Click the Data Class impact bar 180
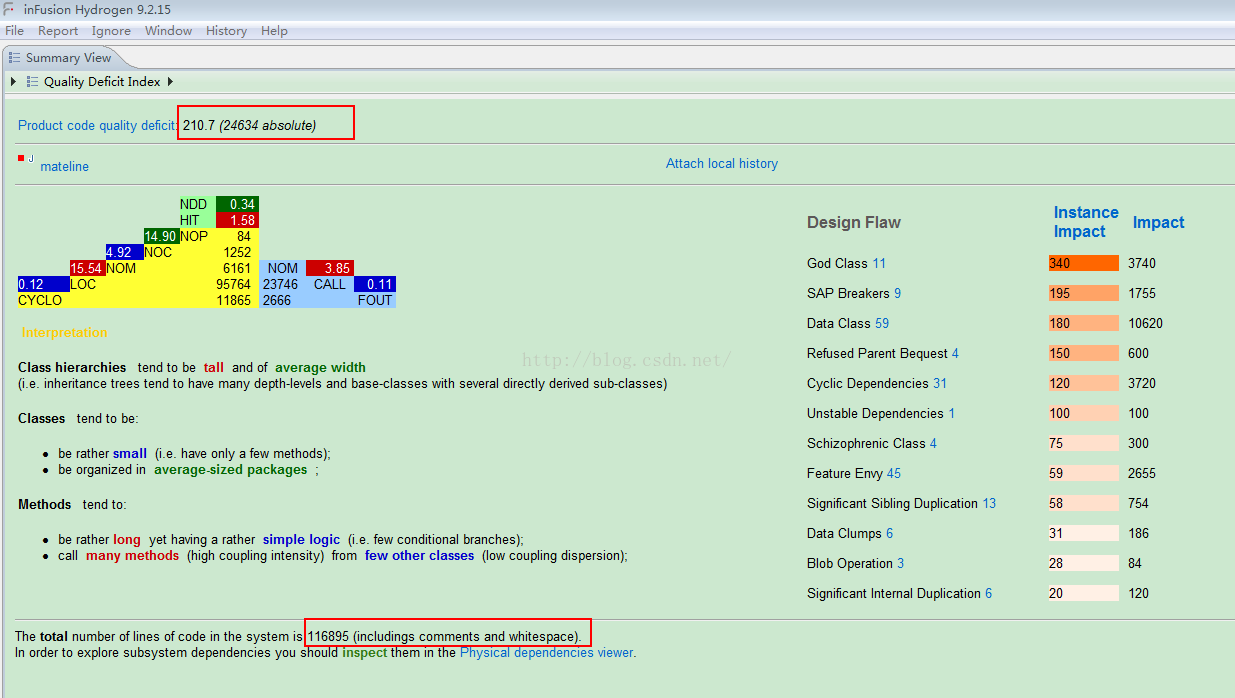This screenshot has height=698, width=1235. point(1084,323)
